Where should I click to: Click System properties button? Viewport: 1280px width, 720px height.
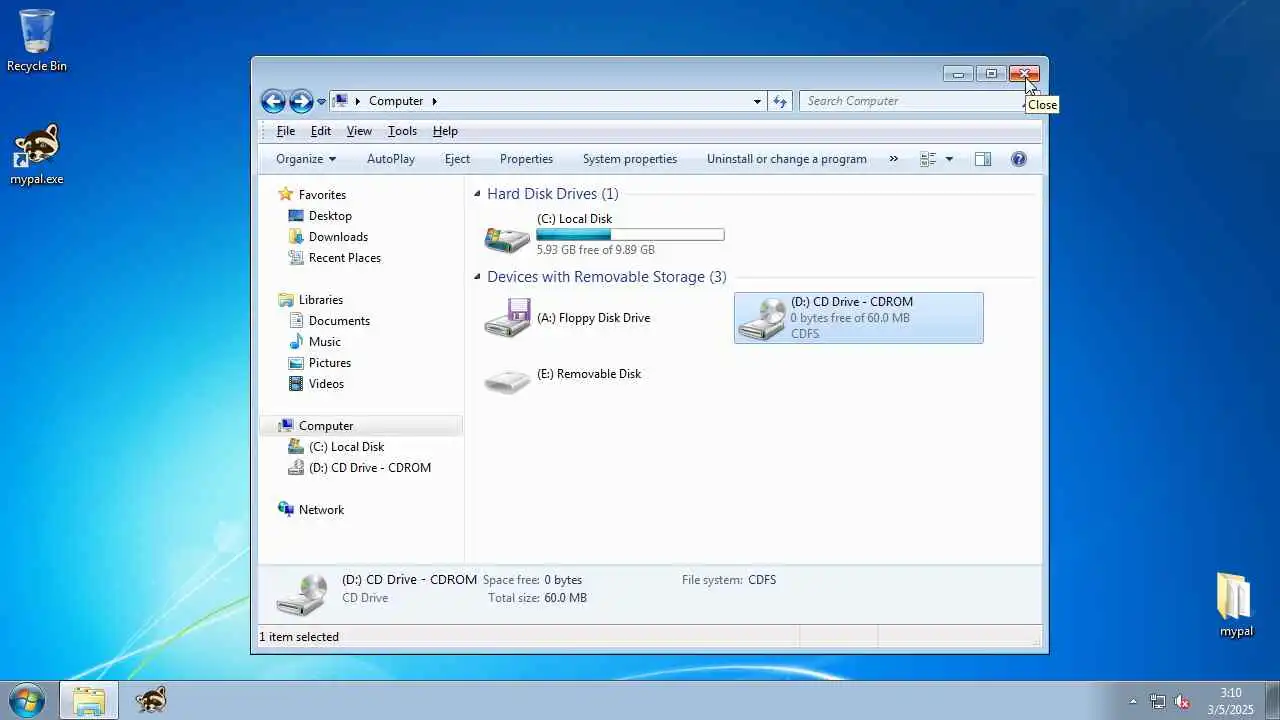[630, 159]
